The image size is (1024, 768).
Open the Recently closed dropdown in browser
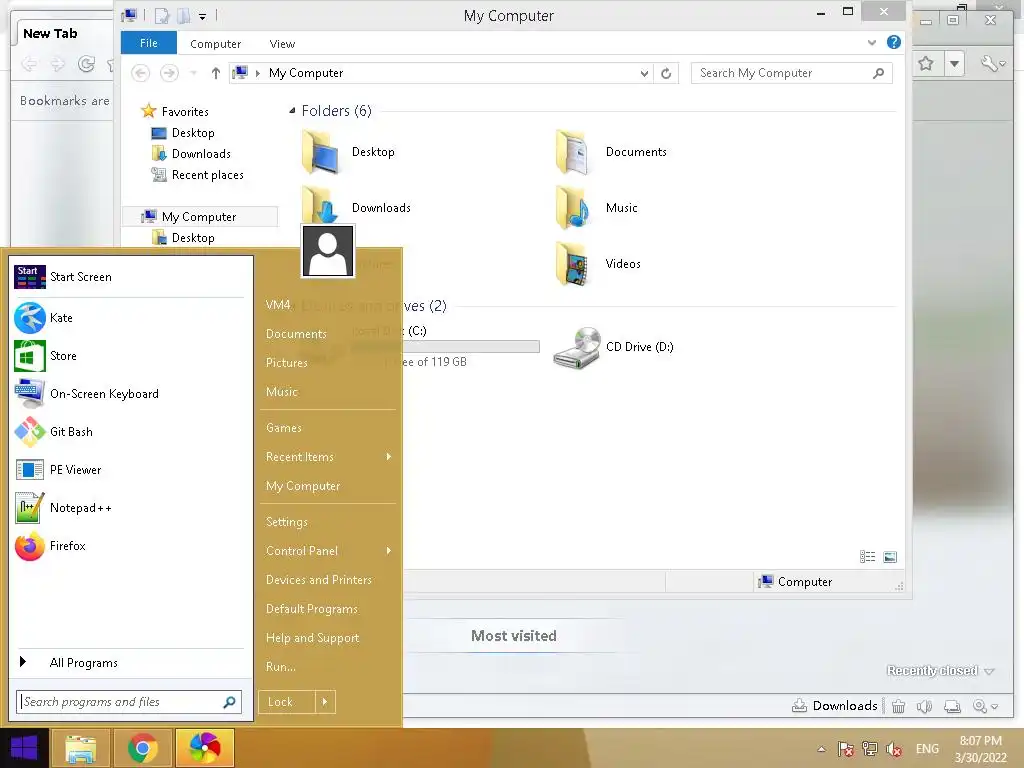point(940,671)
